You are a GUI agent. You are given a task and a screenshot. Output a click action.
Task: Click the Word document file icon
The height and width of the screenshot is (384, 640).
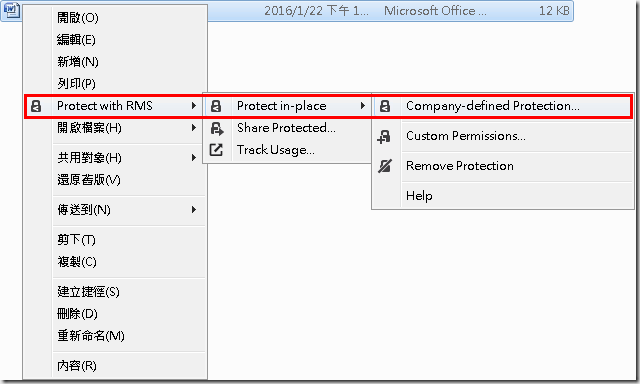tap(11, 10)
